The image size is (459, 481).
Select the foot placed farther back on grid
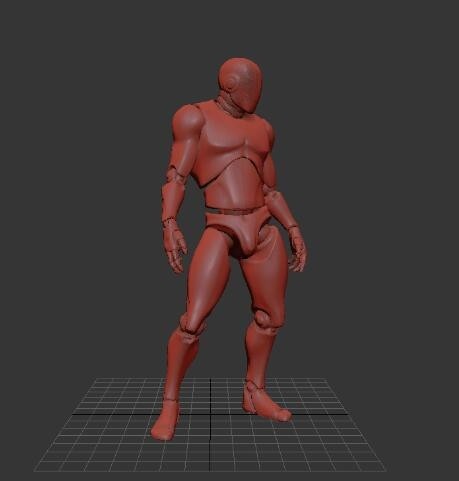265,402
